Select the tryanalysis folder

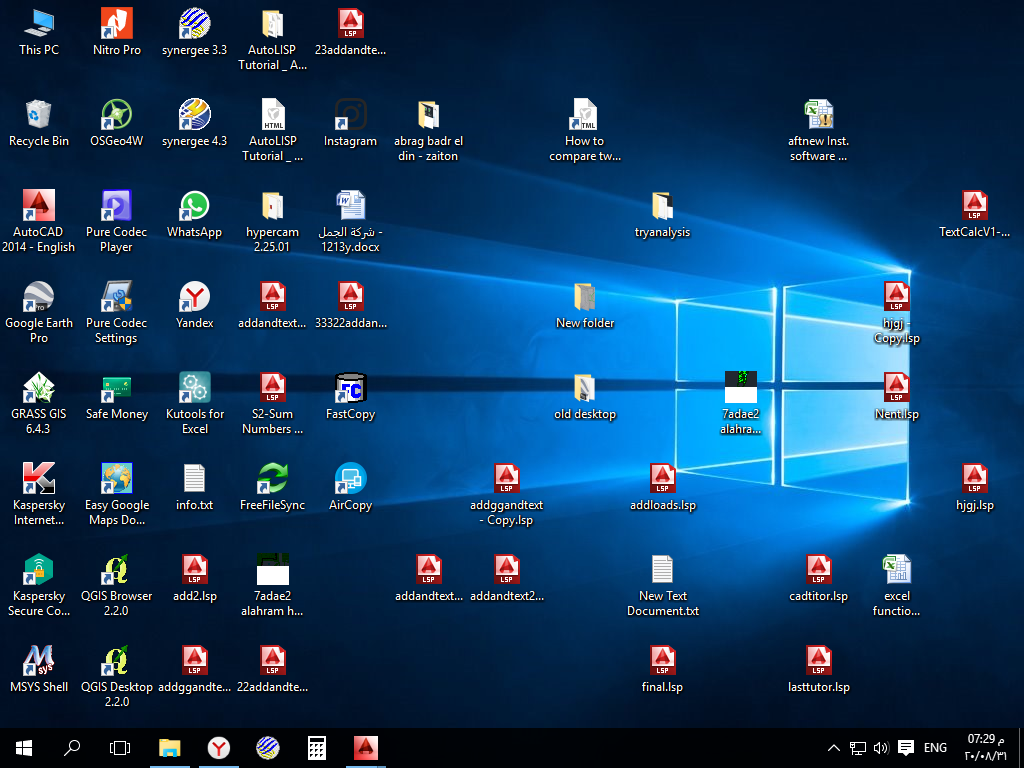click(662, 214)
